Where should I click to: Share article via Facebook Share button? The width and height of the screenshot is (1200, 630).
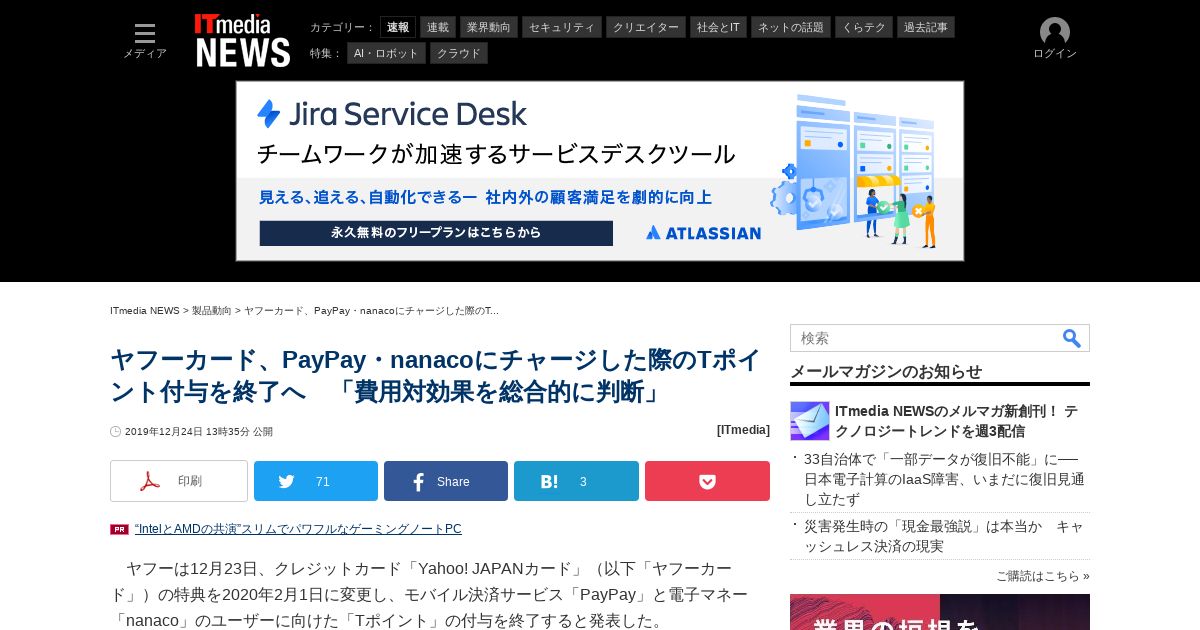pos(446,481)
